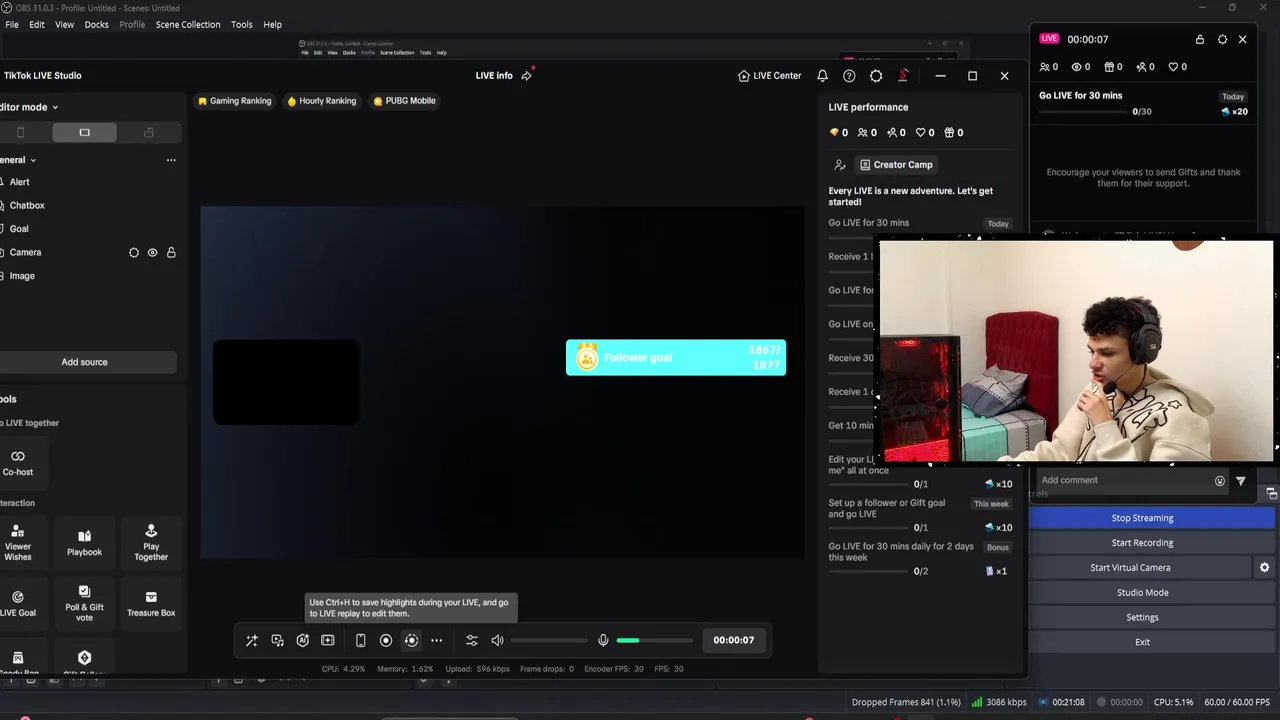Open TikTok LIVE Studio settings gear
Screen dimensions: 1280x720
pos(876,76)
